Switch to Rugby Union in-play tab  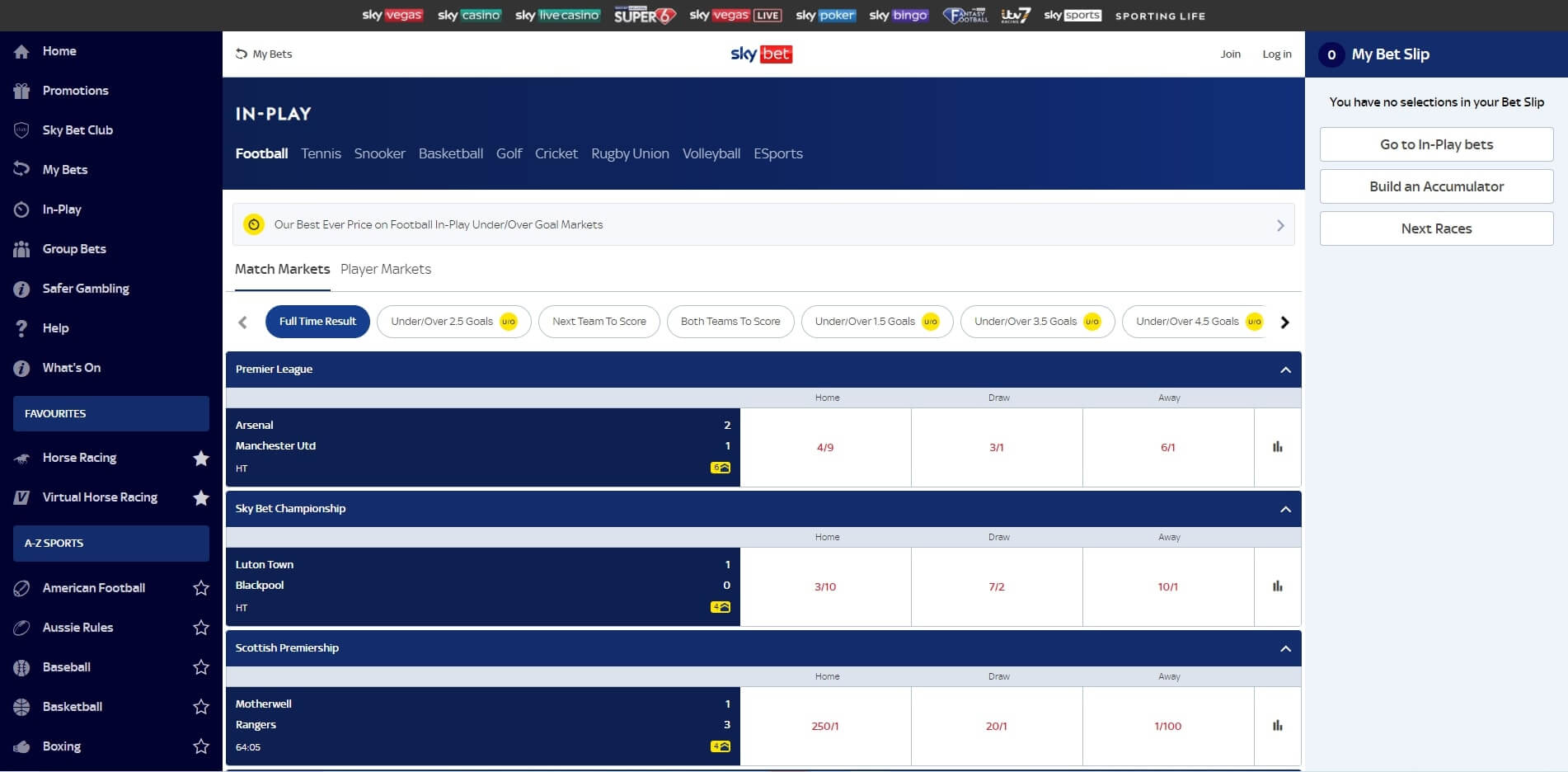coord(630,154)
